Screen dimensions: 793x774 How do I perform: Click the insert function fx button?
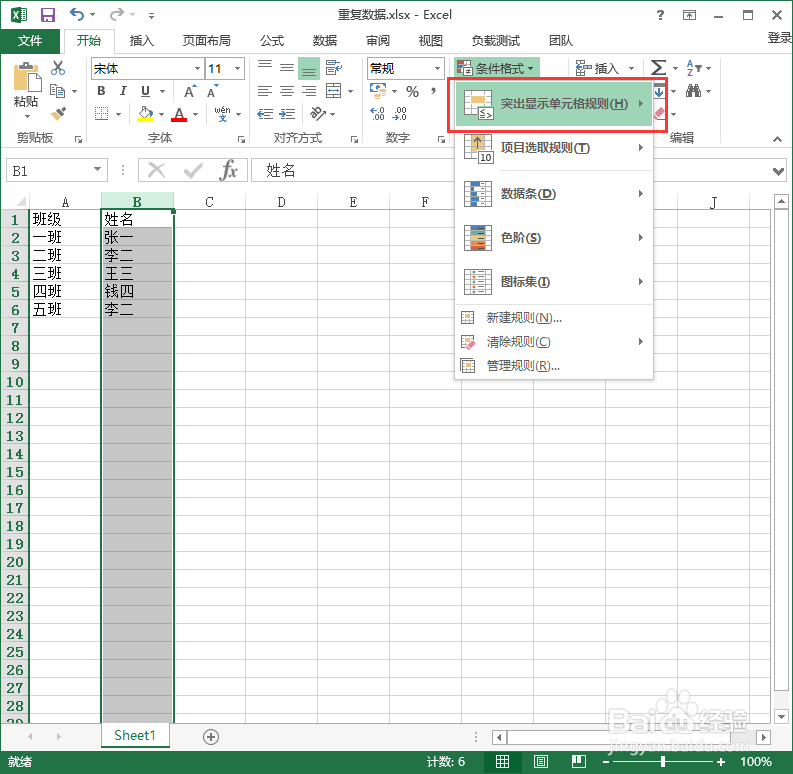229,170
